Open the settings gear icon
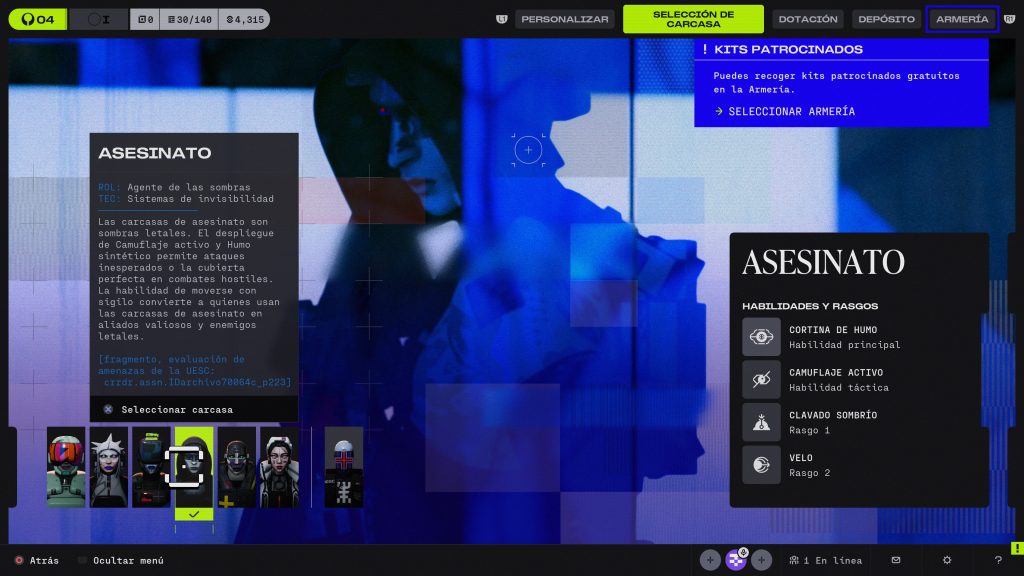The height and width of the screenshot is (576, 1024). point(946,560)
